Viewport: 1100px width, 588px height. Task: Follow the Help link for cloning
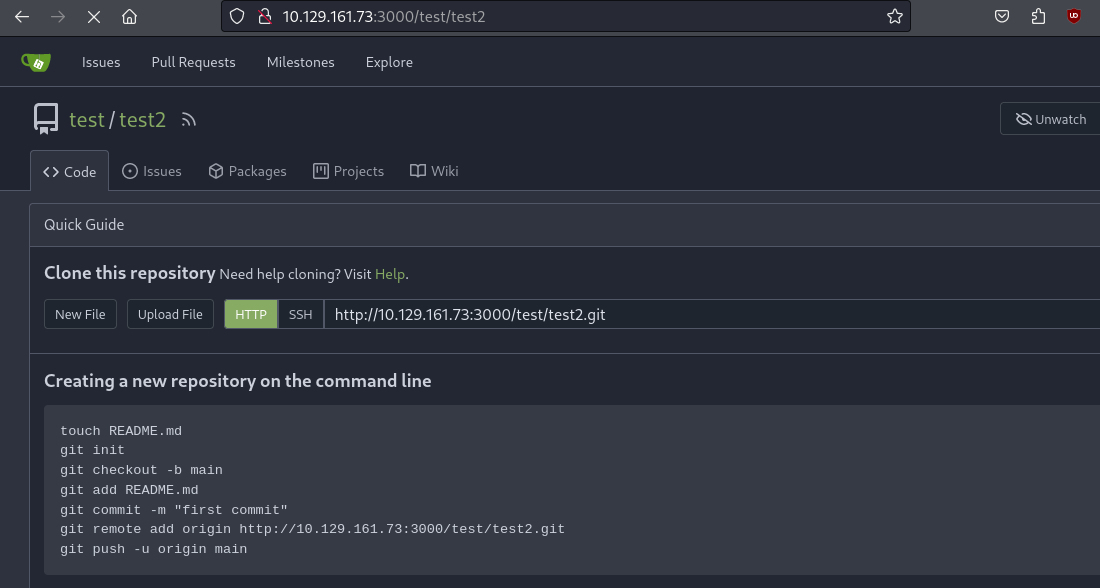389,274
